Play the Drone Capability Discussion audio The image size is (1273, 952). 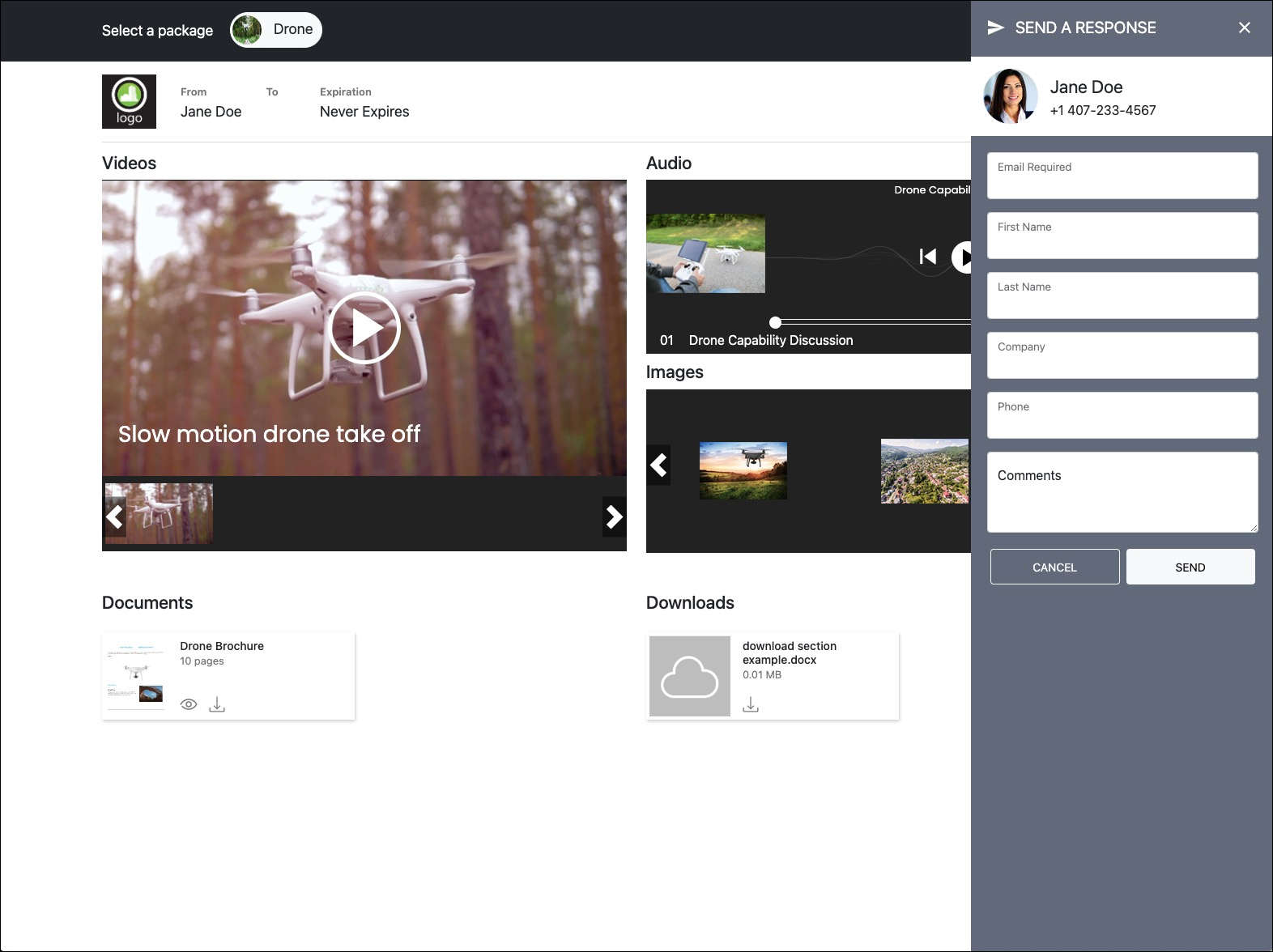coord(962,257)
